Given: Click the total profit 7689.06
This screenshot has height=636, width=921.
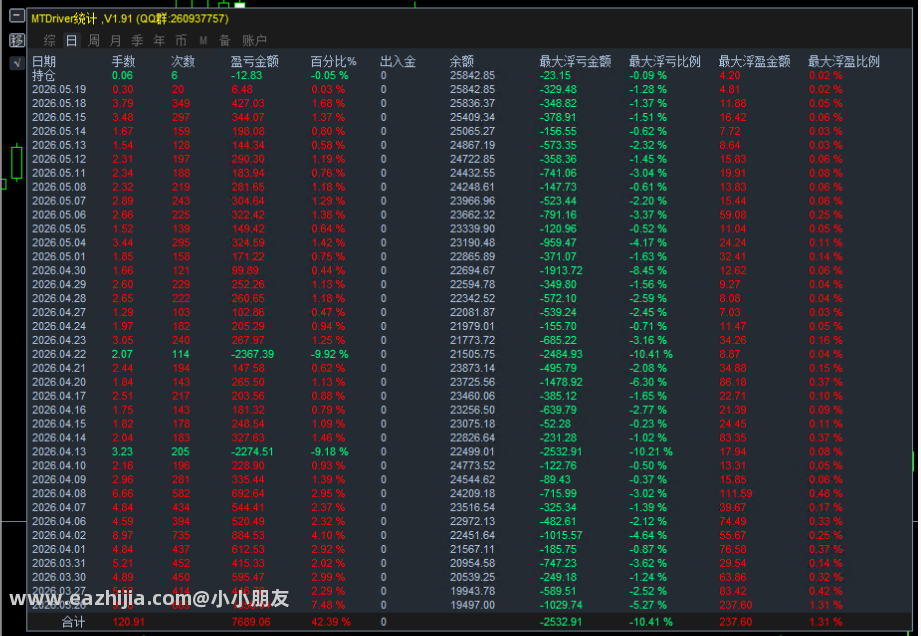Looking at the screenshot, I should [x=251, y=622].
